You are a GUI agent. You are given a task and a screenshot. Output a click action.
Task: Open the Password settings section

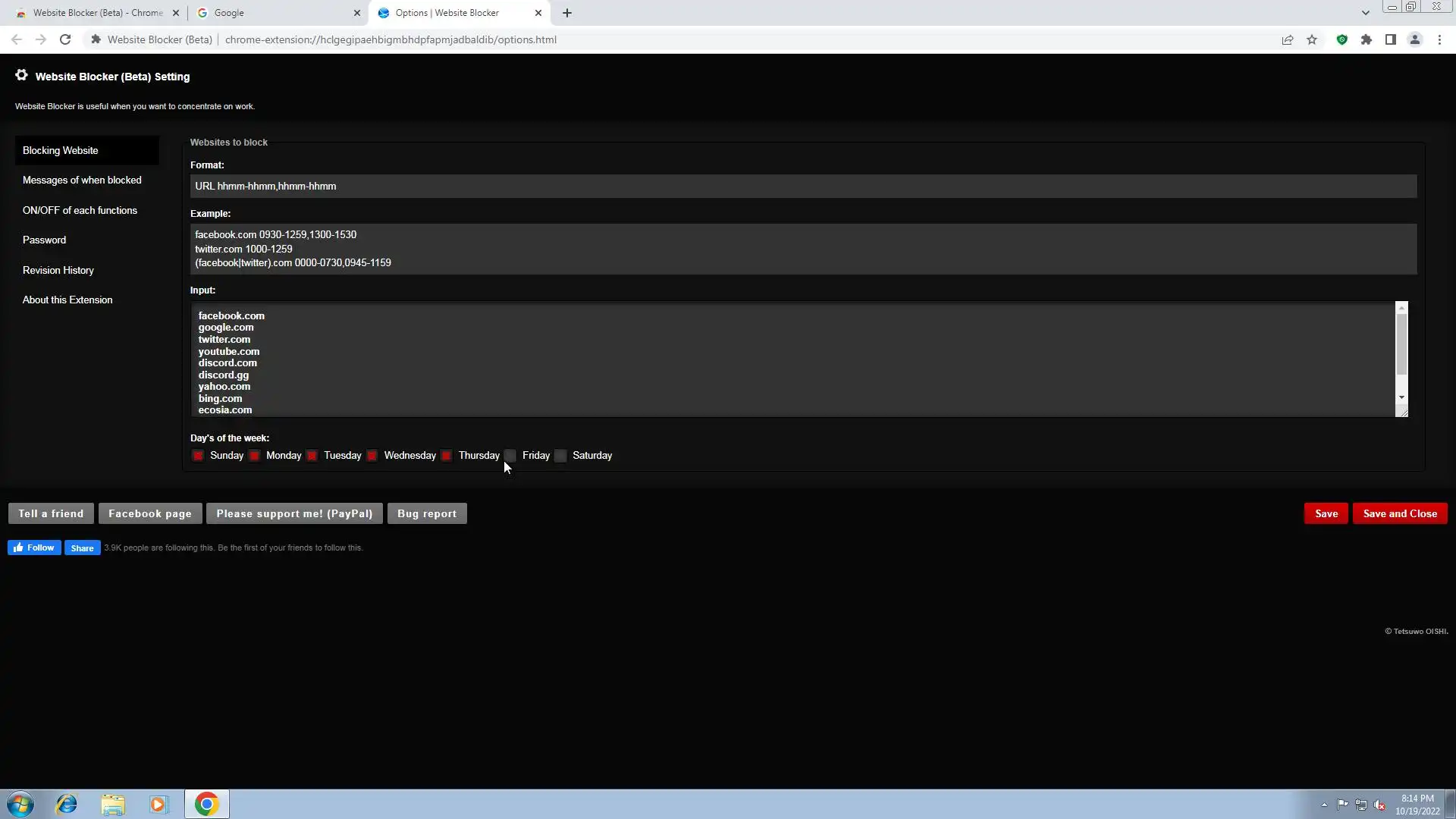pyautogui.click(x=44, y=240)
